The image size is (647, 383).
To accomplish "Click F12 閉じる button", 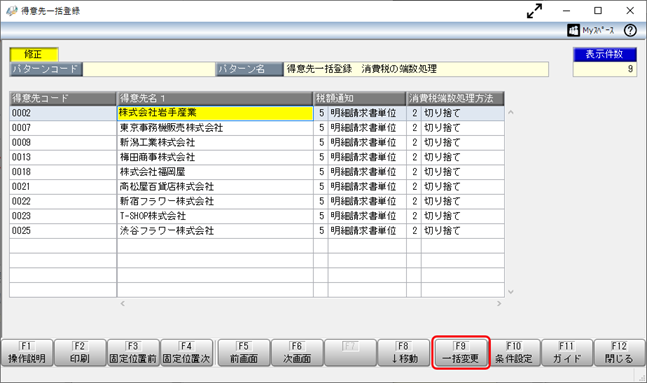I will pos(619,353).
